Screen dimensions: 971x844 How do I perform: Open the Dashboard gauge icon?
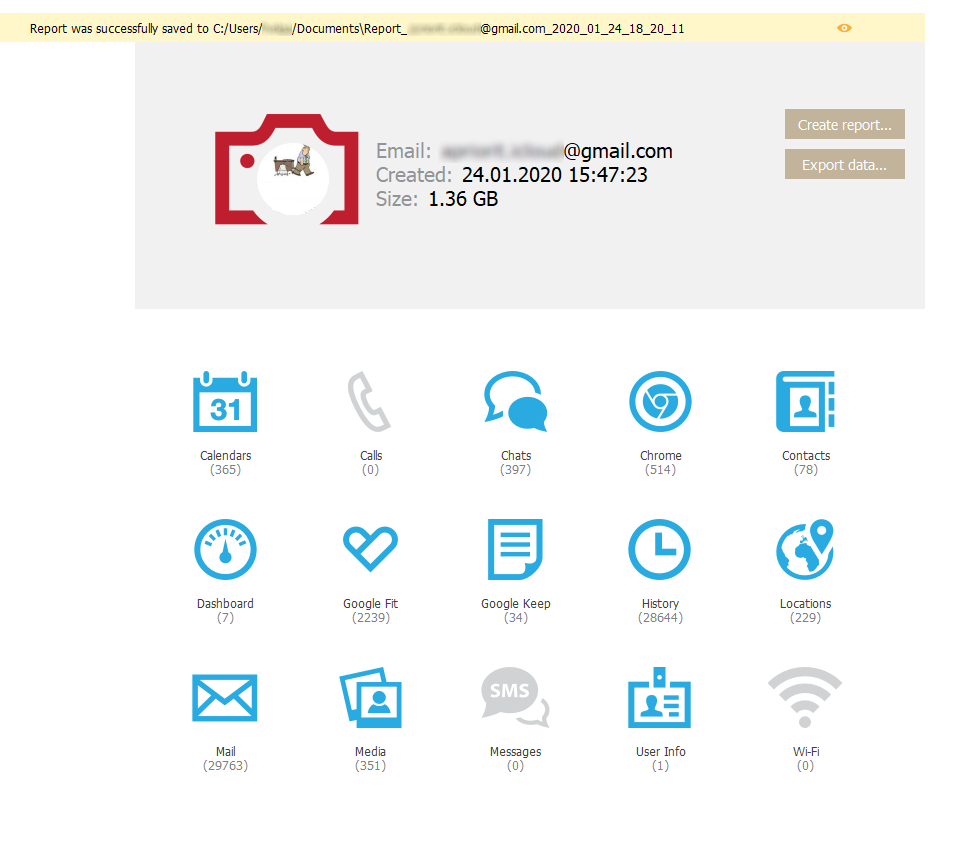tap(225, 550)
